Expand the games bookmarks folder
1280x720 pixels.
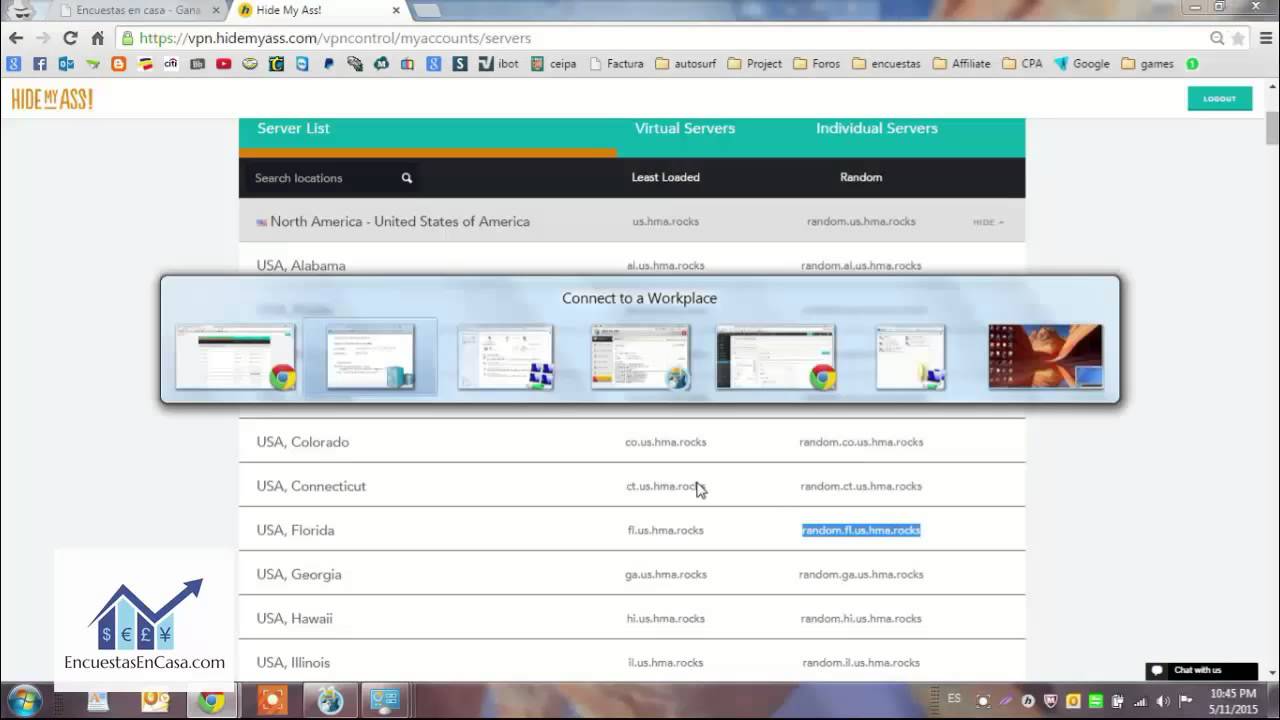[1148, 63]
